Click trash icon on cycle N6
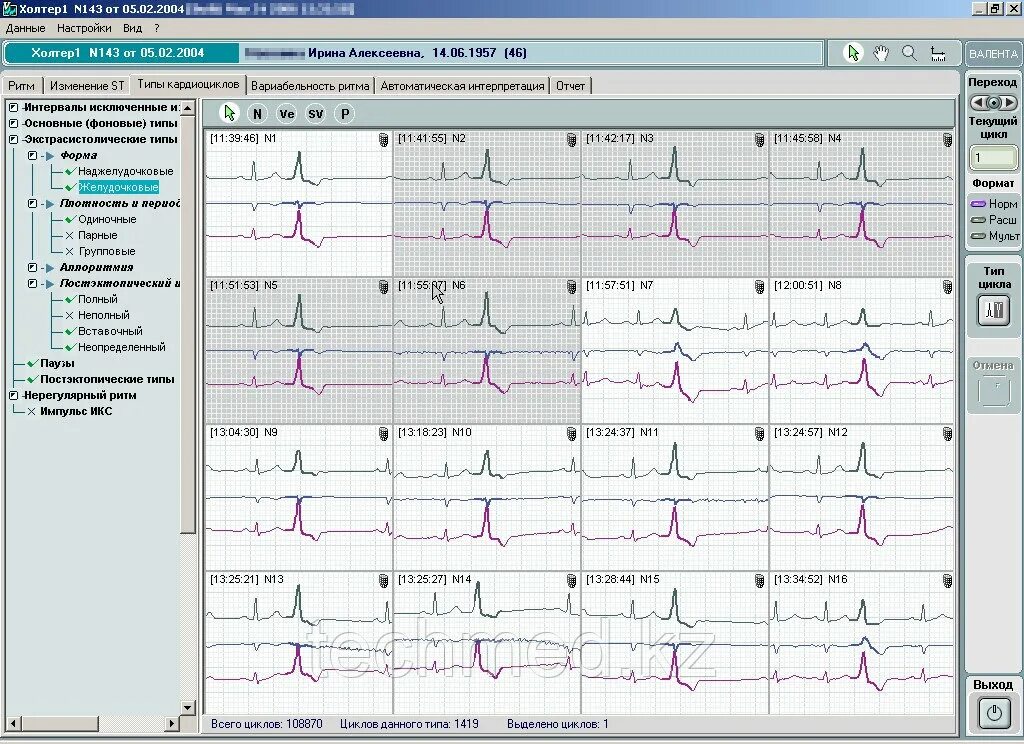Screen dimensions: 1024x744 click(571, 287)
